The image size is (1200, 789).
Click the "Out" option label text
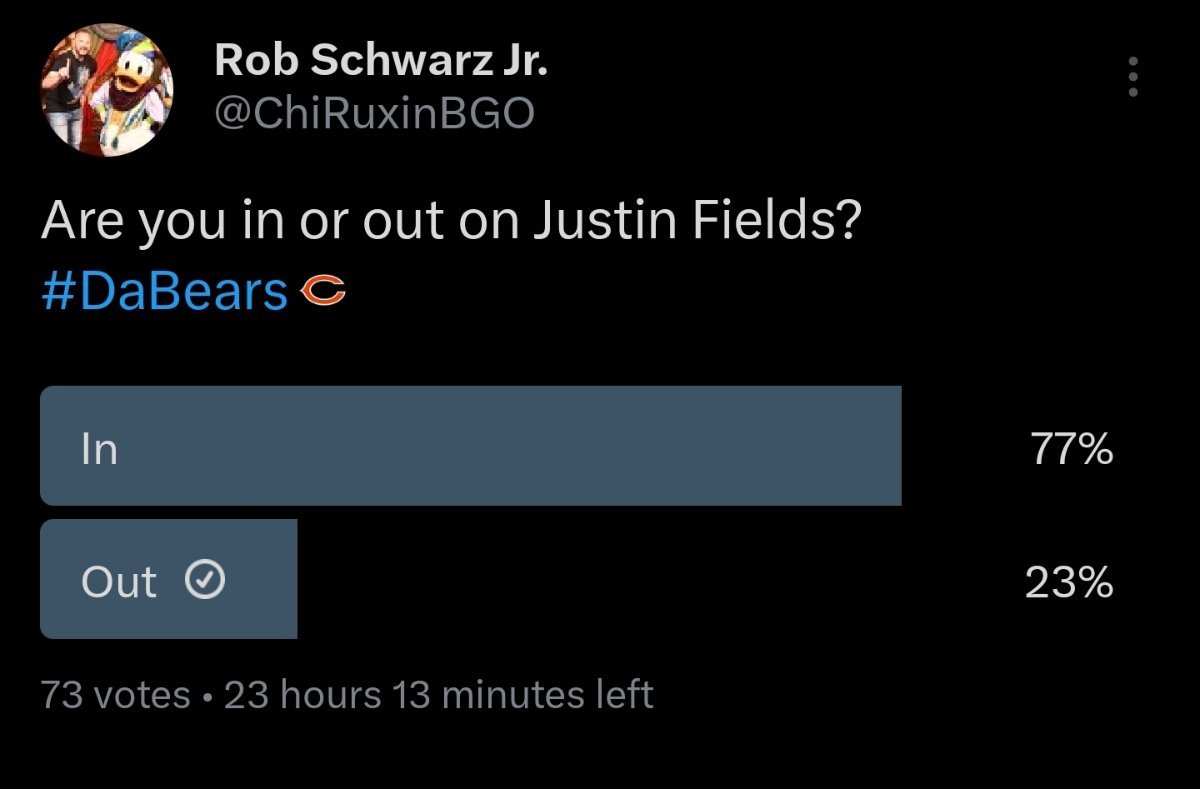119,582
